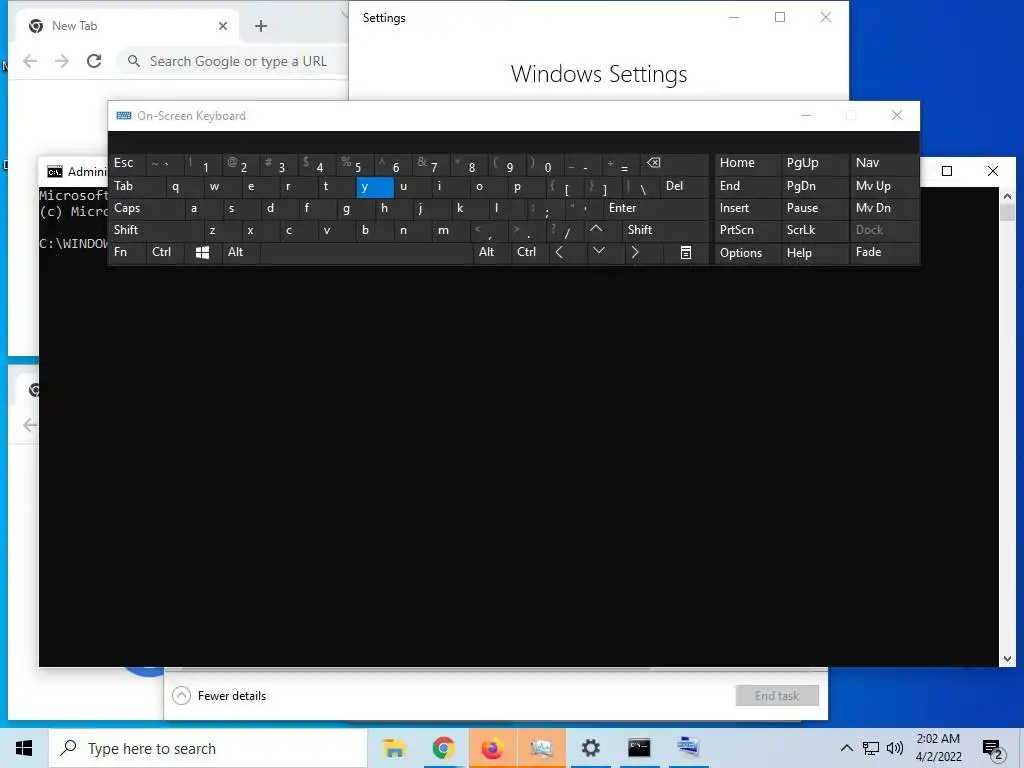Click the taskbar search box
This screenshot has height=768, width=1024.
coord(208,748)
